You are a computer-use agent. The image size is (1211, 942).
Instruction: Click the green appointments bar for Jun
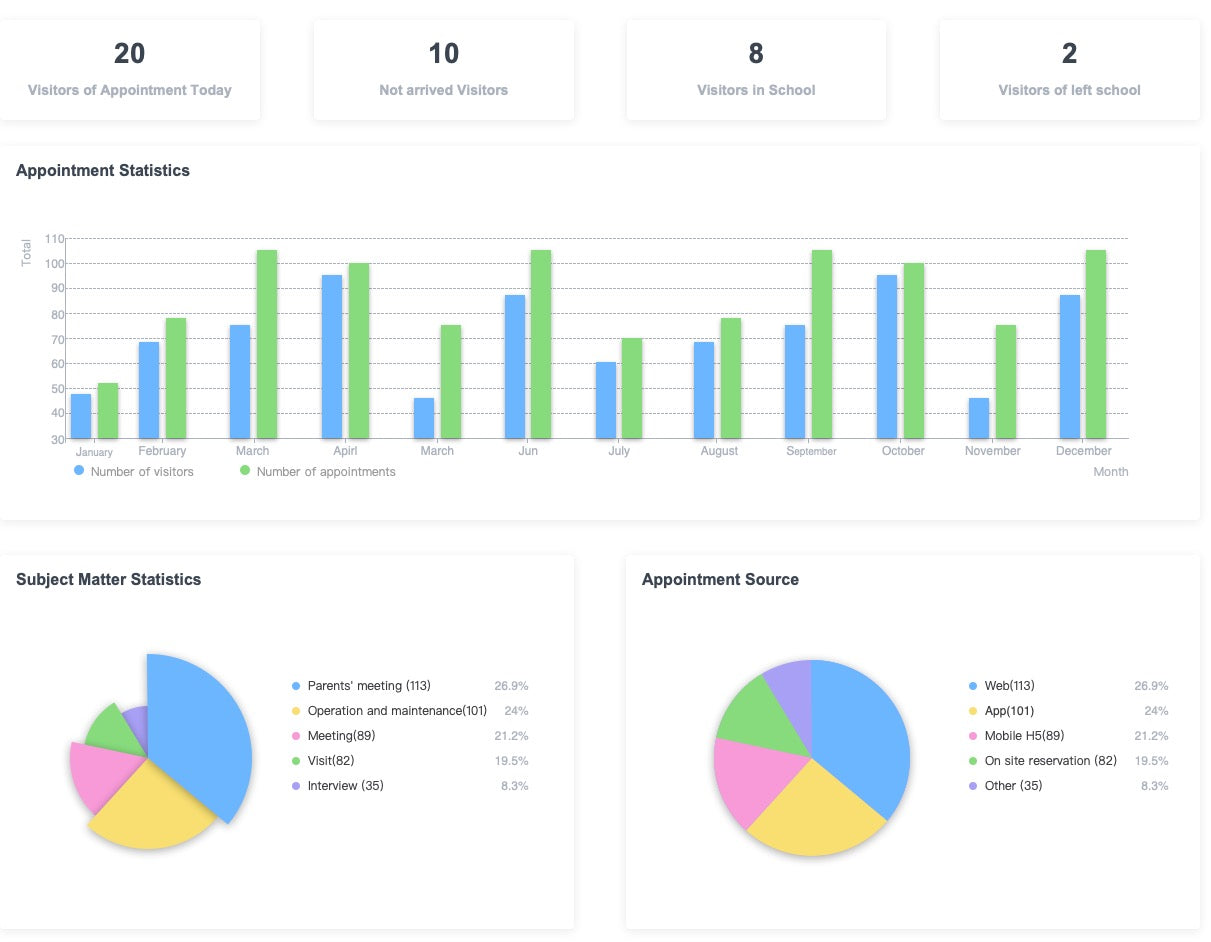point(541,344)
